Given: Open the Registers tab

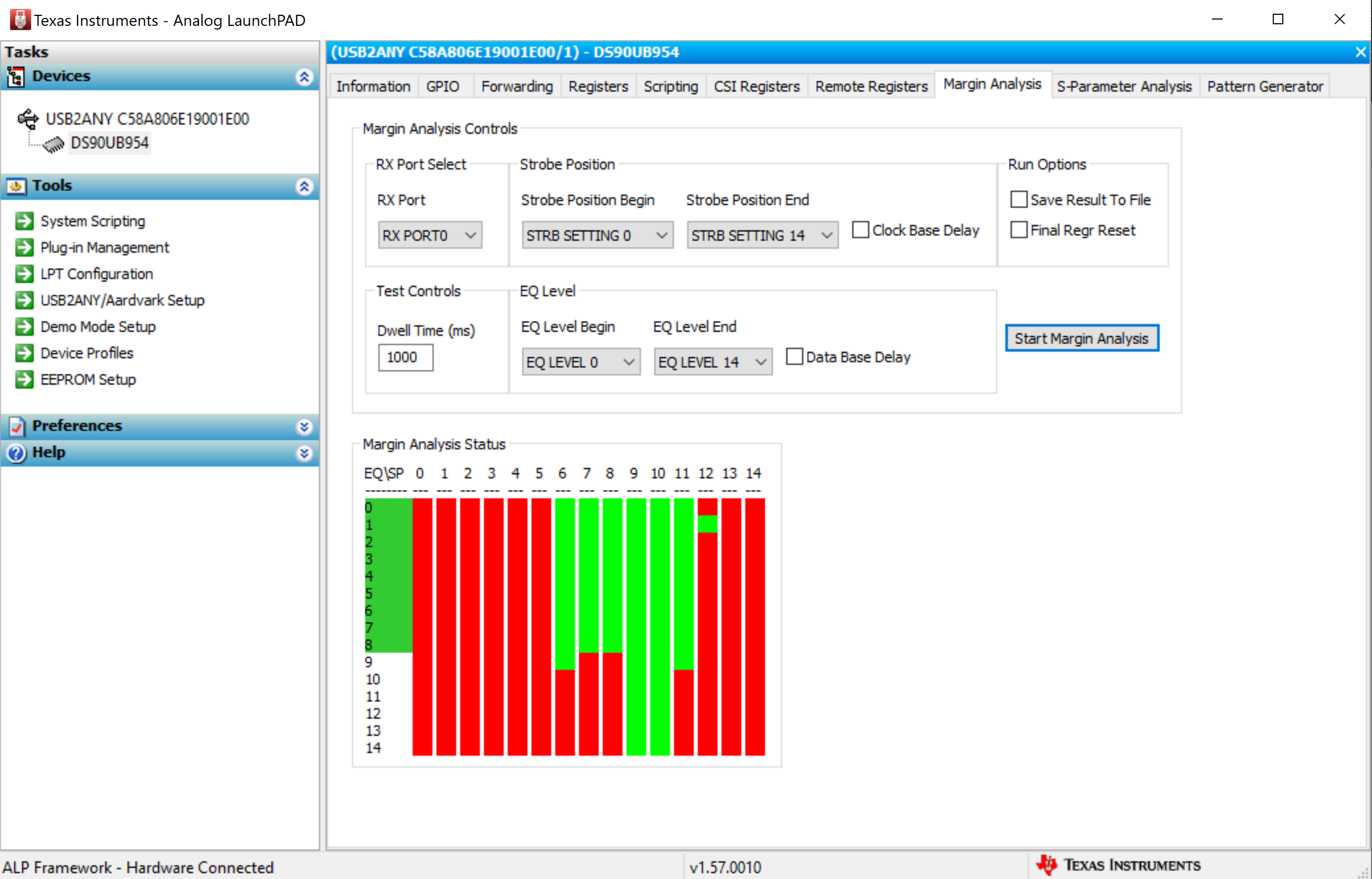Looking at the screenshot, I should tap(598, 86).
